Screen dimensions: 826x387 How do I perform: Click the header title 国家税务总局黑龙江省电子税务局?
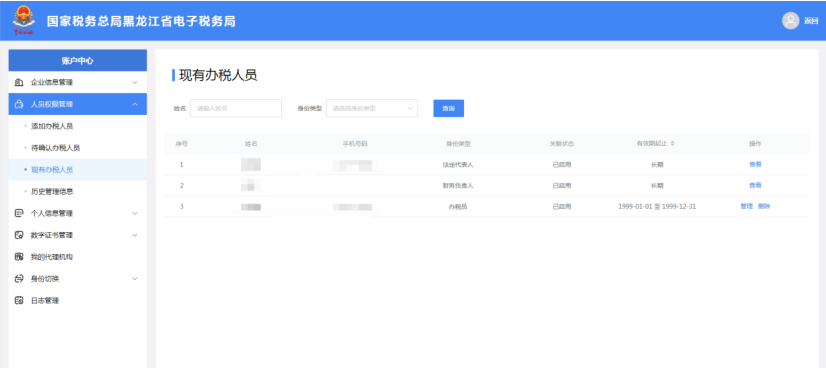click(141, 21)
